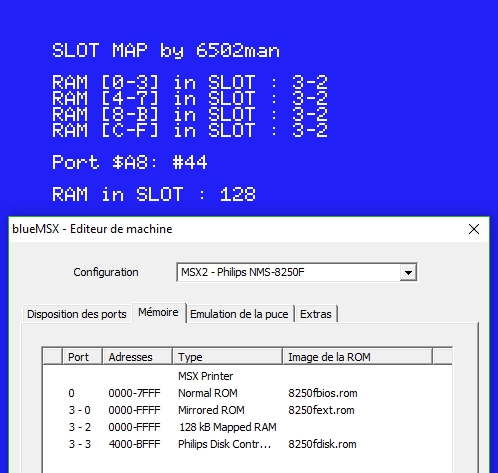Click the 8250fdisk.rom image entry
The width and height of the screenshot is (498, 473).
click(x=322, y=444)
